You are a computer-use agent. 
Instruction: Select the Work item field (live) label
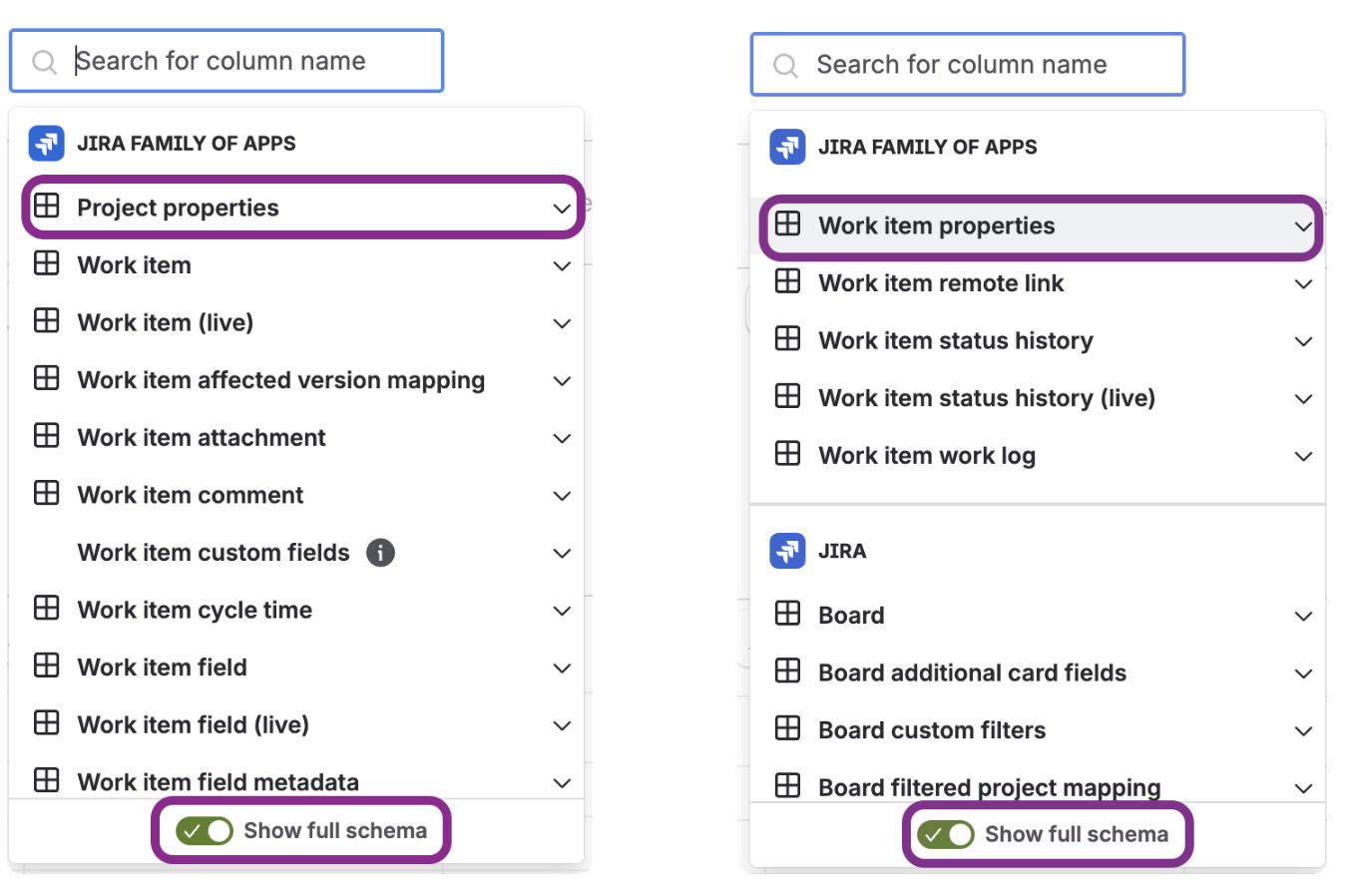point(194,724)
